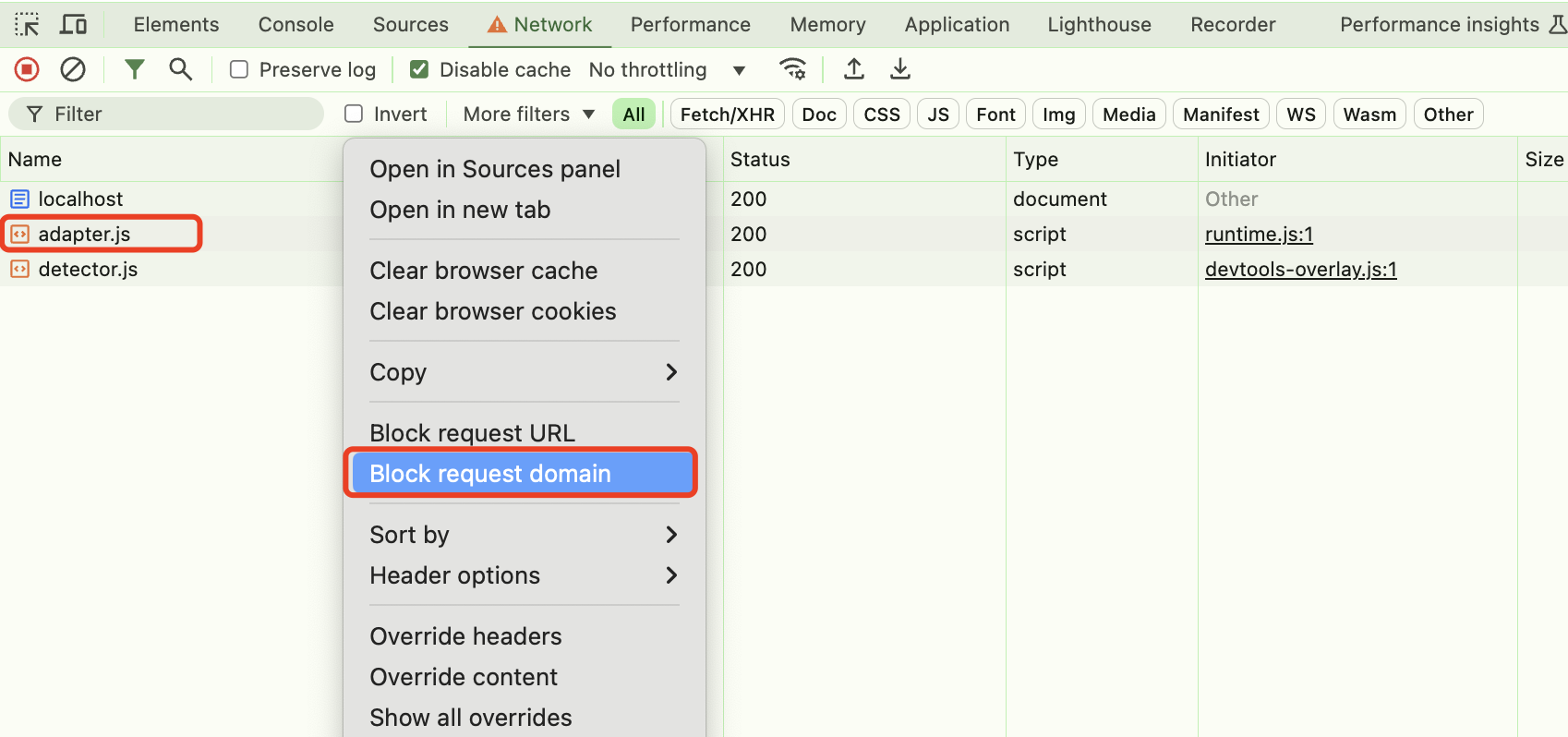Click the localhost document icon
The height and width of the screenshot is (737, 1568).
coord(19,199)
